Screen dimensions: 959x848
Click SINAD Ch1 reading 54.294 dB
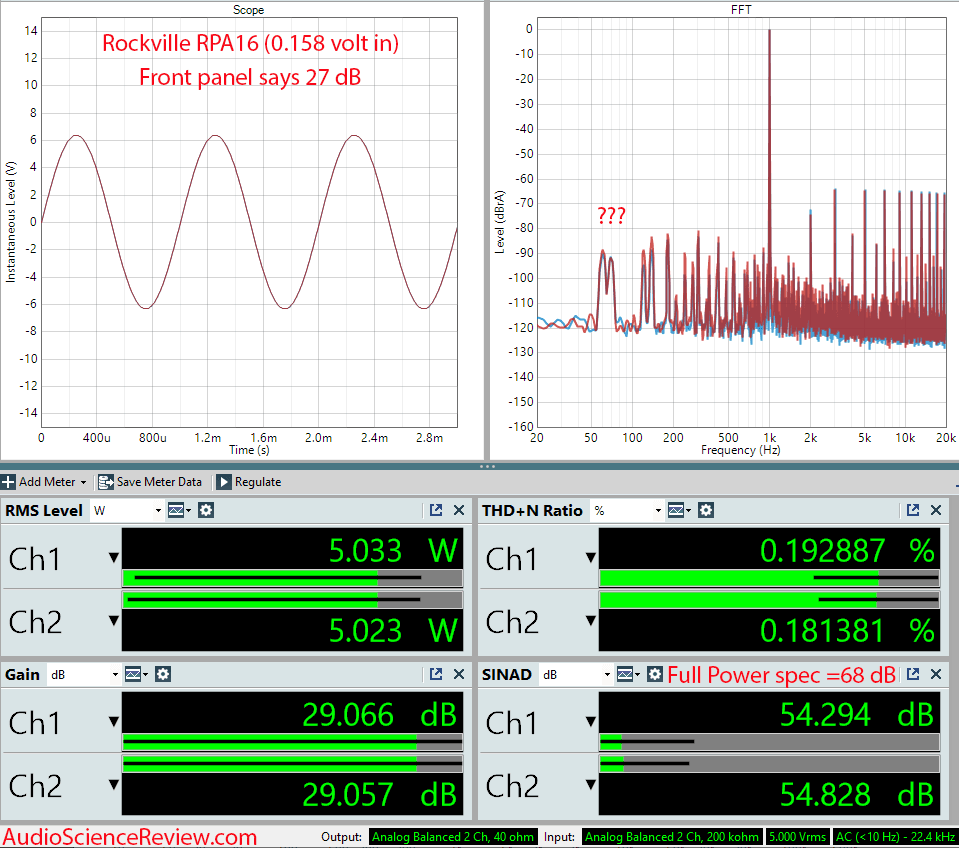tap(857, 714)
